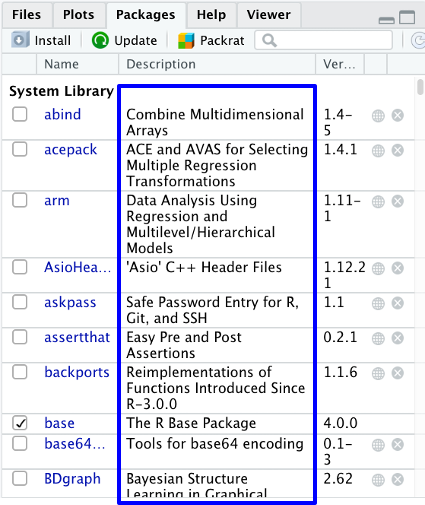Viewport: 425px width, 505px height.
Task: Open acepack web documentation globe icon
Action: [378, 151]
